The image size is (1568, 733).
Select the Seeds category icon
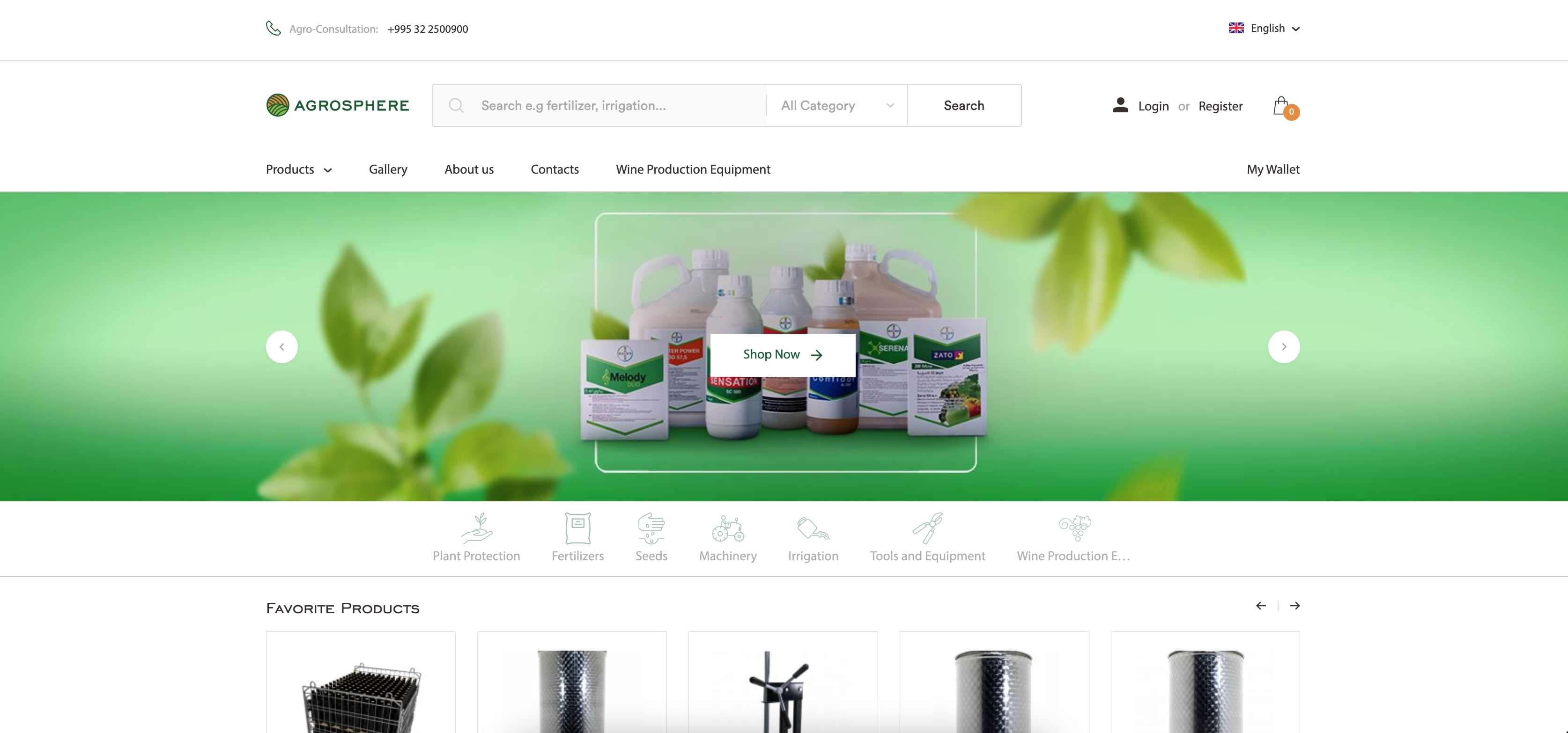click(x=651, y=528)
